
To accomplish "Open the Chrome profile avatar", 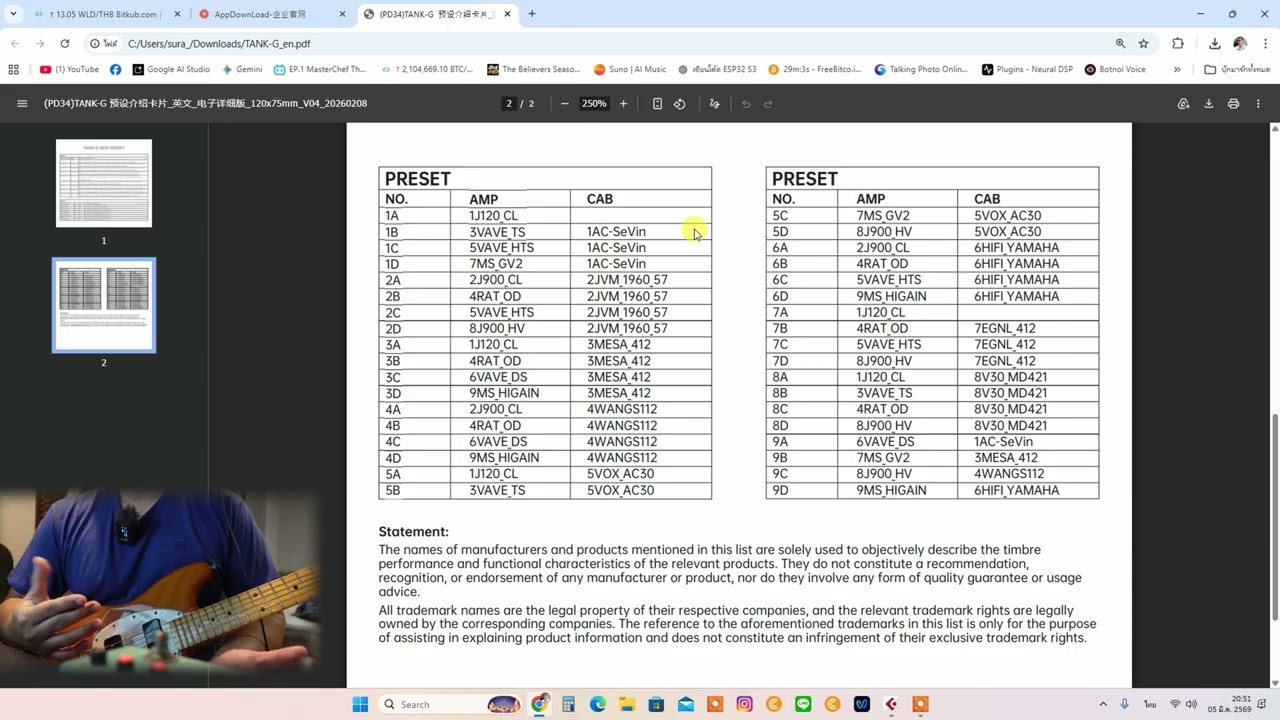I will (1240, 44).
